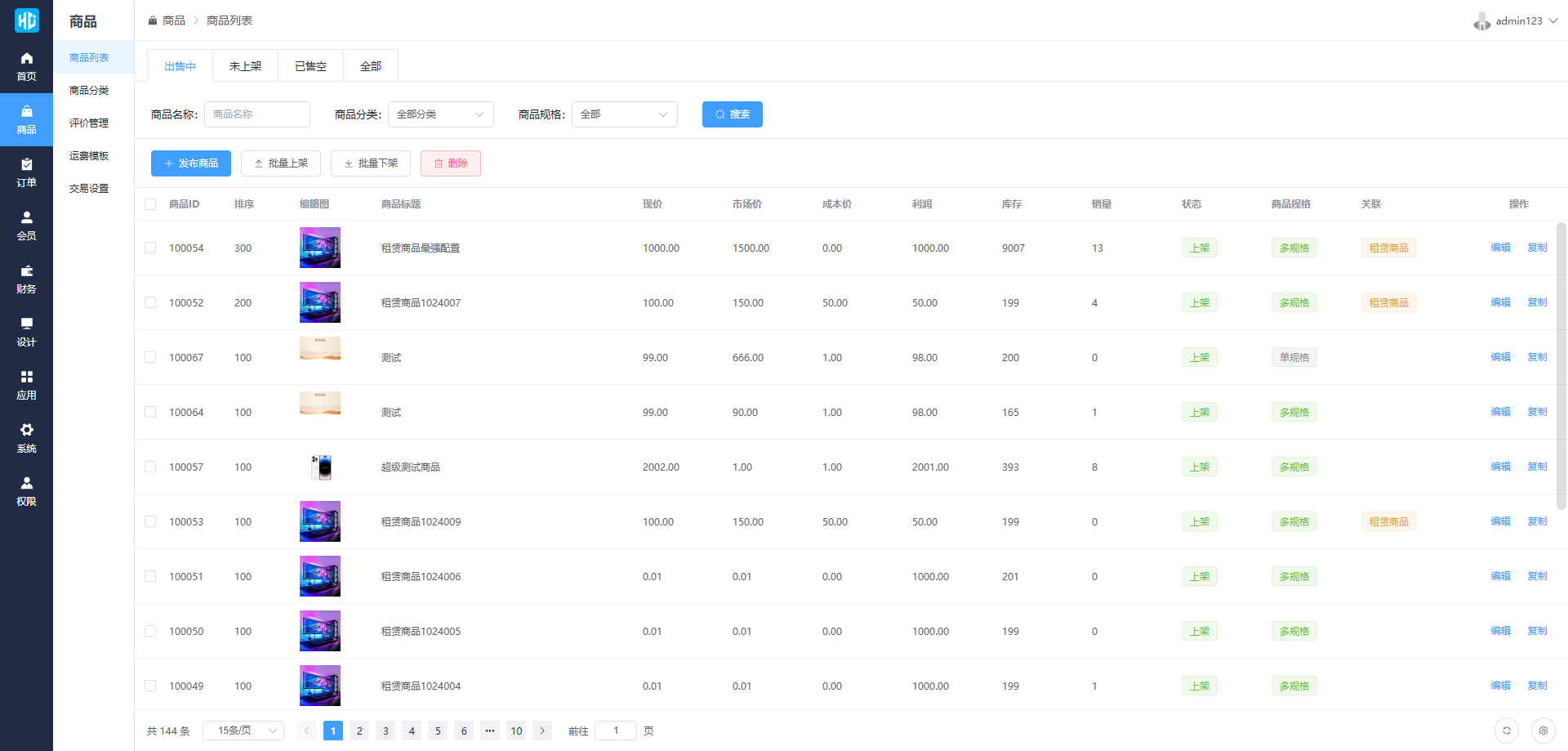Image resolution: width=1568 pixels, height=751 pixels.
Task: Switch to the 未上架 tab
Action: point(245,66)
